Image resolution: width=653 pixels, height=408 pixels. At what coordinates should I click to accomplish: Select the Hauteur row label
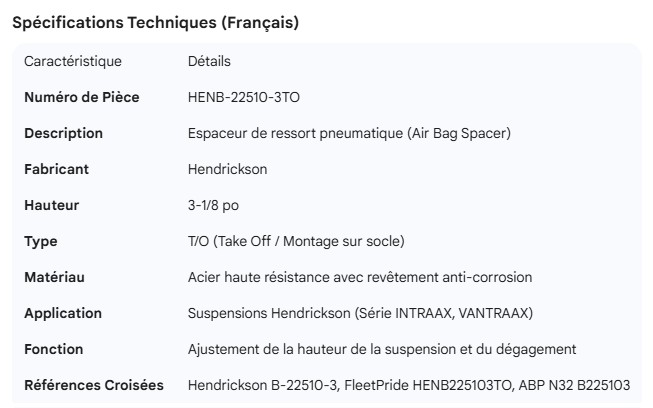pos(51,206)
